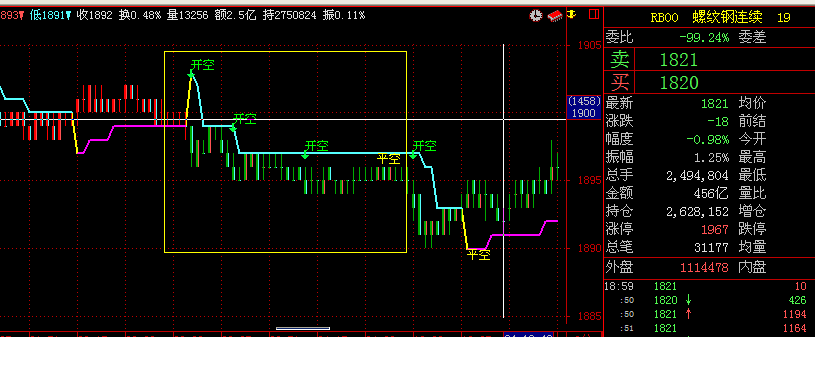Click the red chip icon above the chart
The width and height of the screenshot is (815, 384).
pyautogui.click(x=554, y=16)
